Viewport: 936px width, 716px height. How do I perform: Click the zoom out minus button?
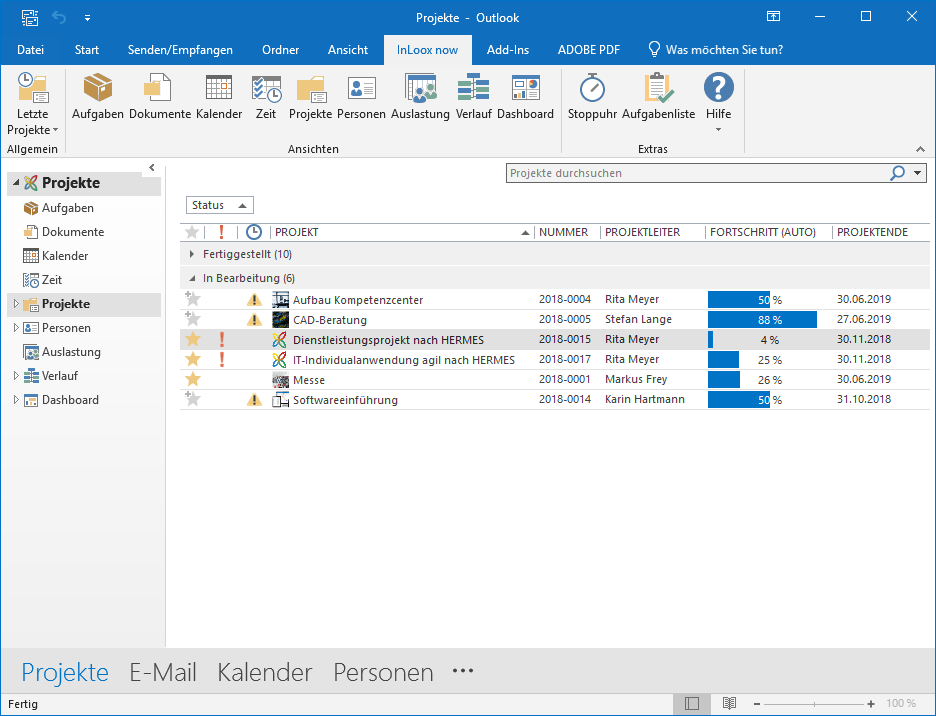pyautogui.click(x=756, y=704)
